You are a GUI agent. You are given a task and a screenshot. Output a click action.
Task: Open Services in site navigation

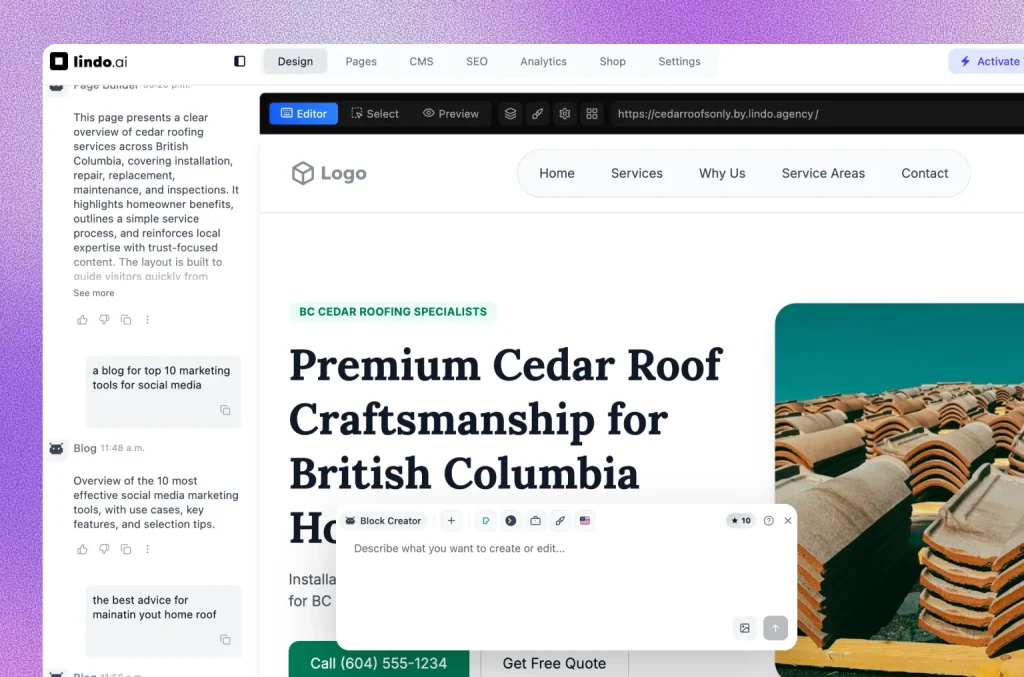pos(637,173)
